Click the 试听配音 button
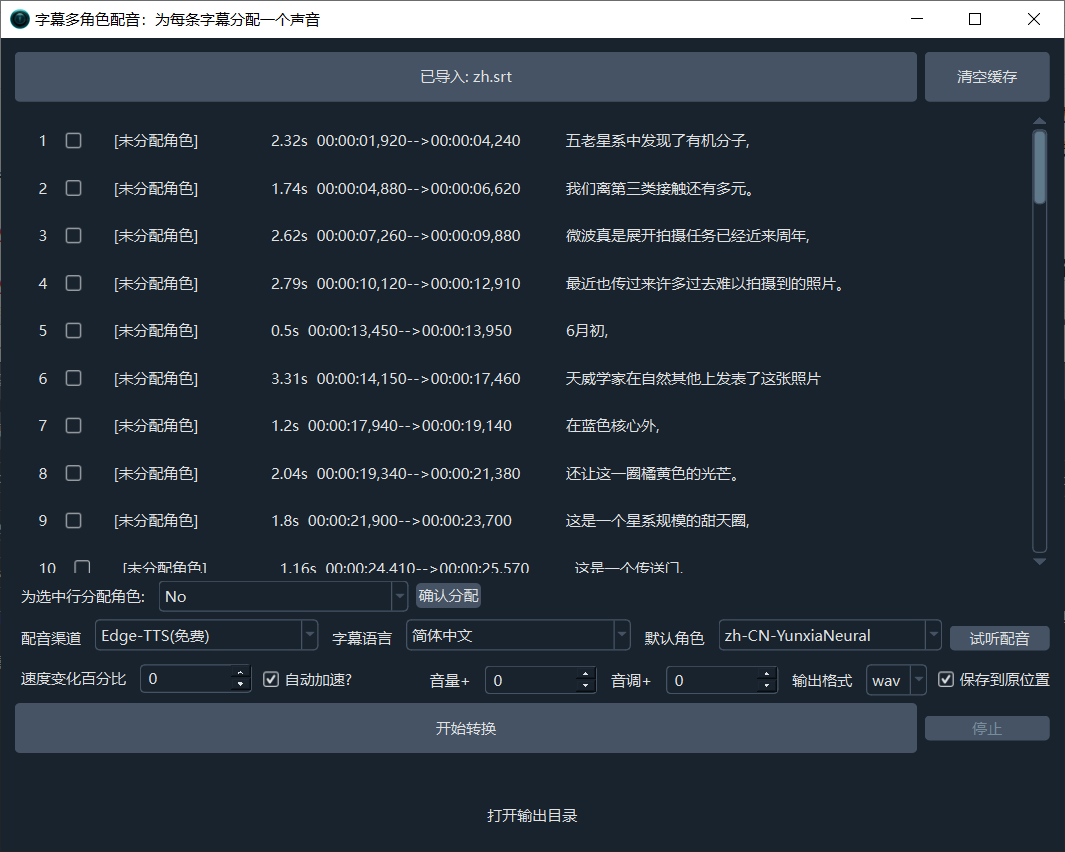This screenshot has width=1065, height=852. pyautogui.click(x=999, y=637)
